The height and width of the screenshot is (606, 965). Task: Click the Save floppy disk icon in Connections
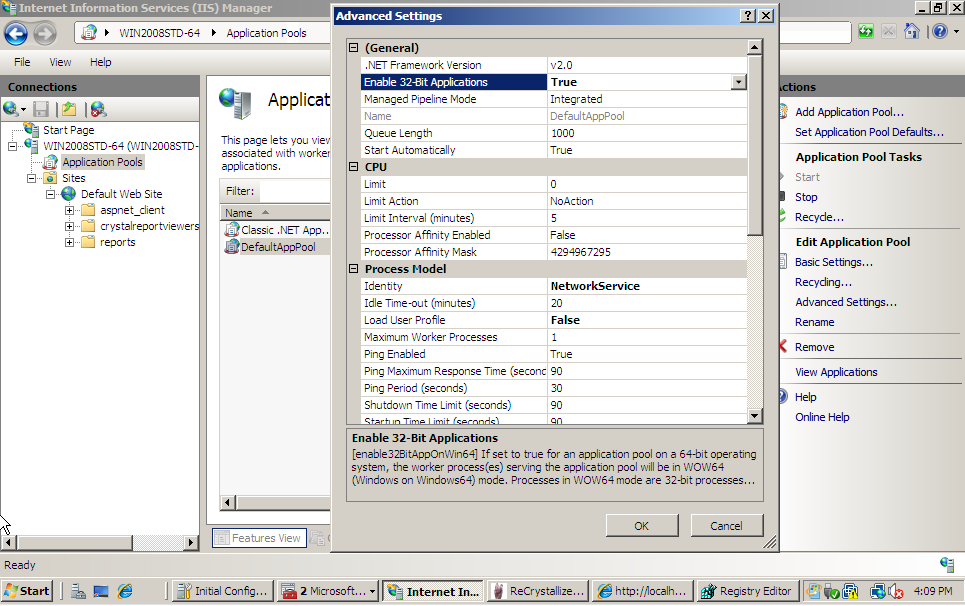tap(41, 110)
